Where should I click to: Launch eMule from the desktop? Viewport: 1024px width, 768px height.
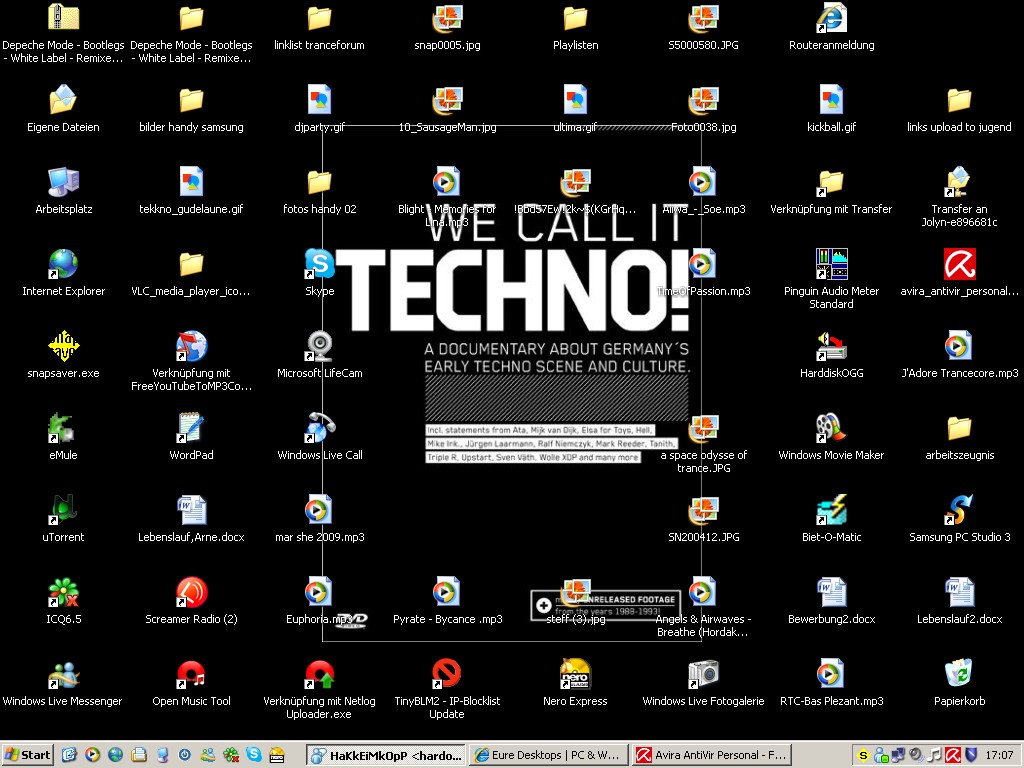pyautogui.click(x=63, y=428)
